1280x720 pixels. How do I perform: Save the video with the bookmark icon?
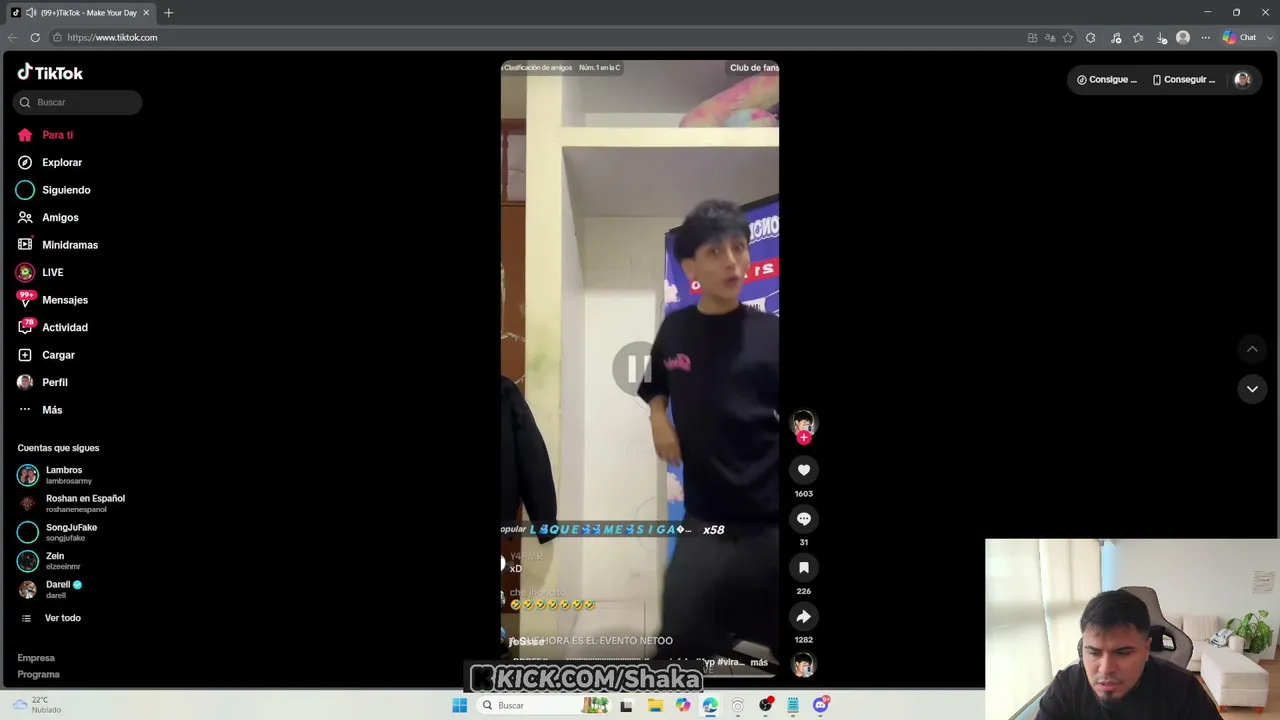(803, 567)
